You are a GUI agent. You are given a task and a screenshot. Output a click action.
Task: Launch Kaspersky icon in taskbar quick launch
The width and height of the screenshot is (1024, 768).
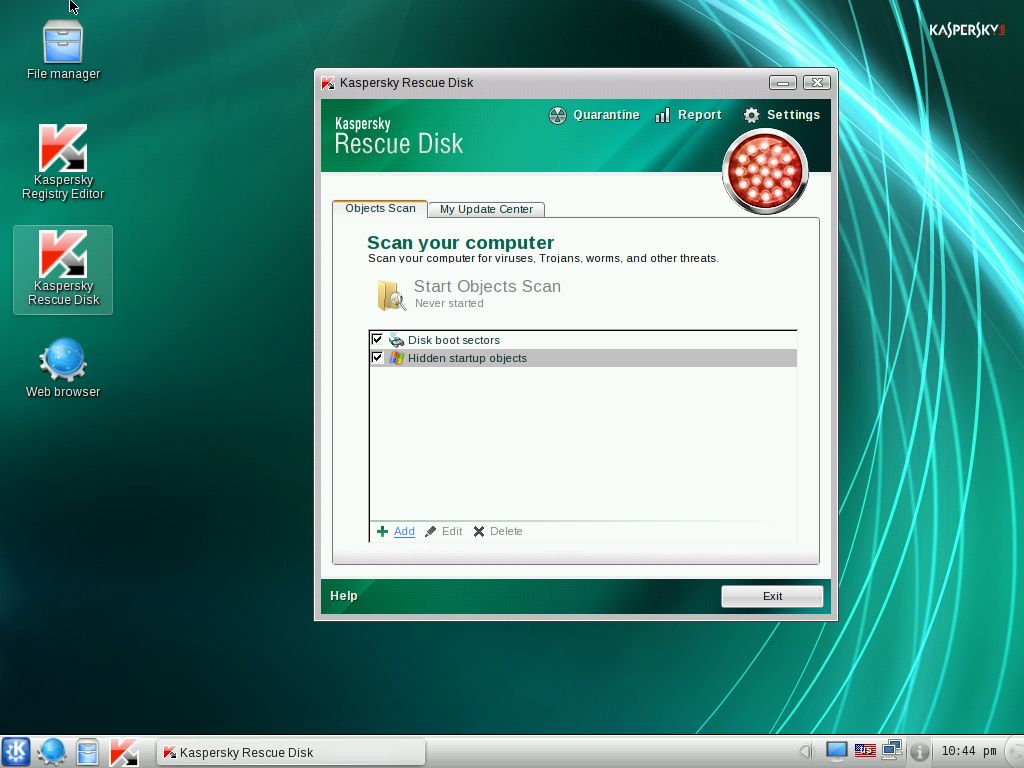[123, 752]
